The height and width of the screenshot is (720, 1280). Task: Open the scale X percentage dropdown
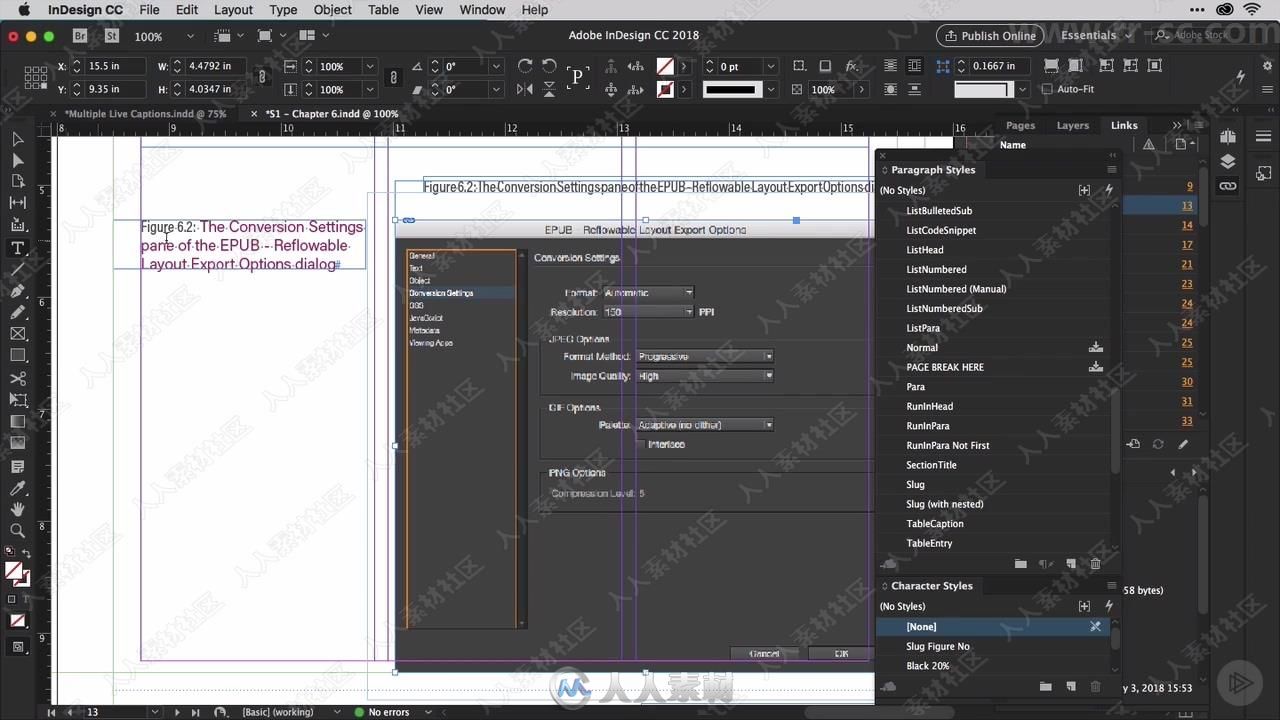coord(369,66)
